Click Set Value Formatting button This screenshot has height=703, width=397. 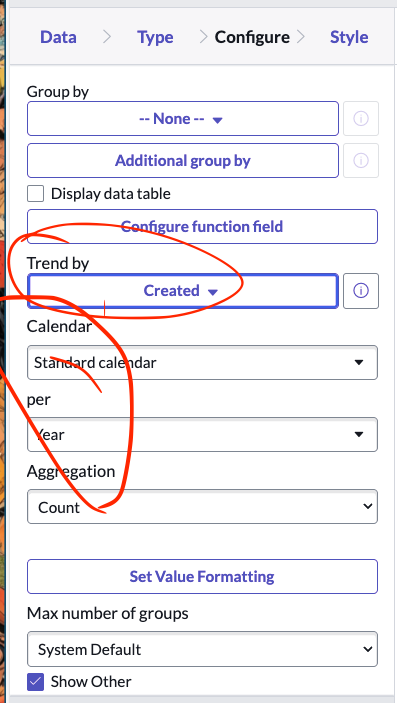[202, 576]
